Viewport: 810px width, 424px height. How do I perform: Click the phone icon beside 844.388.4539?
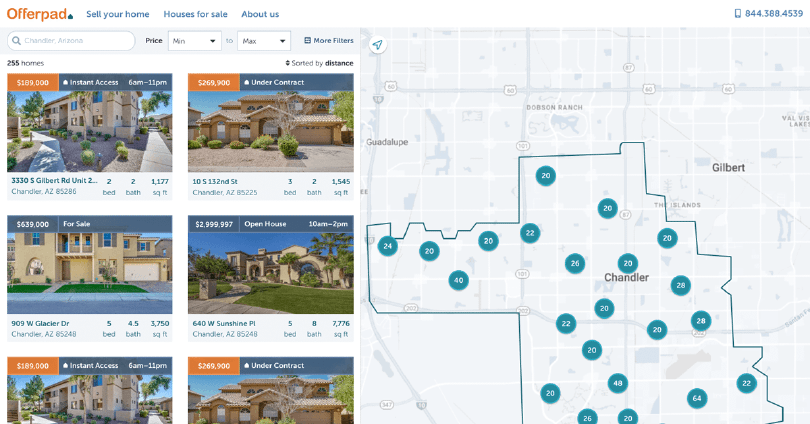click(x=738, y=13)
